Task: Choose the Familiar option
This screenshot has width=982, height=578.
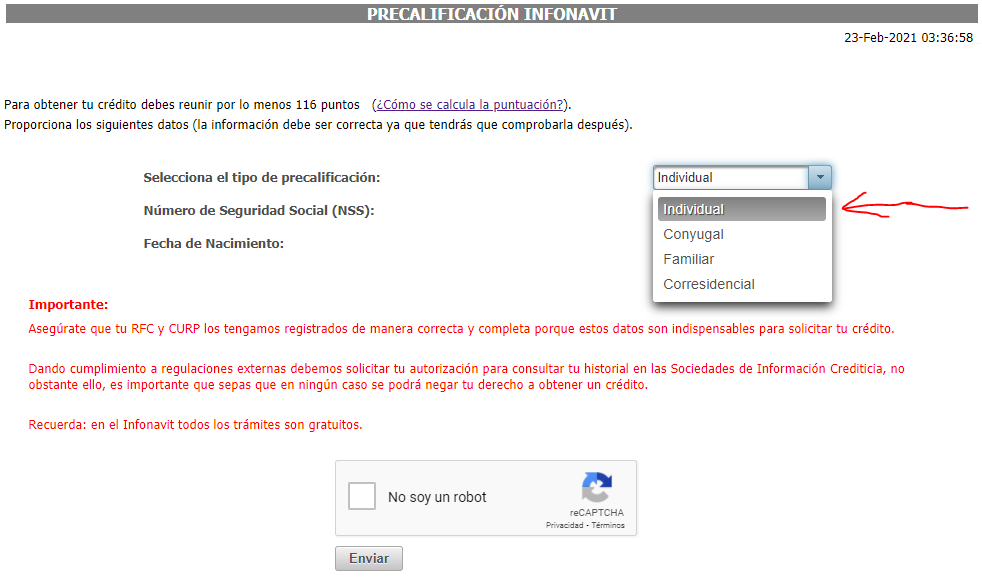Action: [742, 259]
